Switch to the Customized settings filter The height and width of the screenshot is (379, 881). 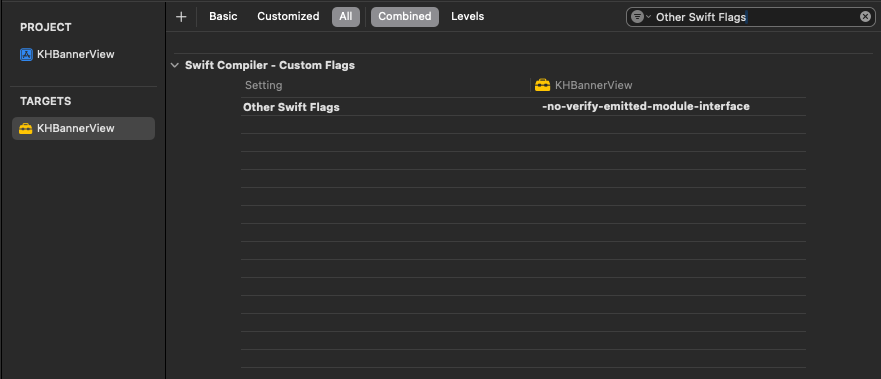pos(288,17)
